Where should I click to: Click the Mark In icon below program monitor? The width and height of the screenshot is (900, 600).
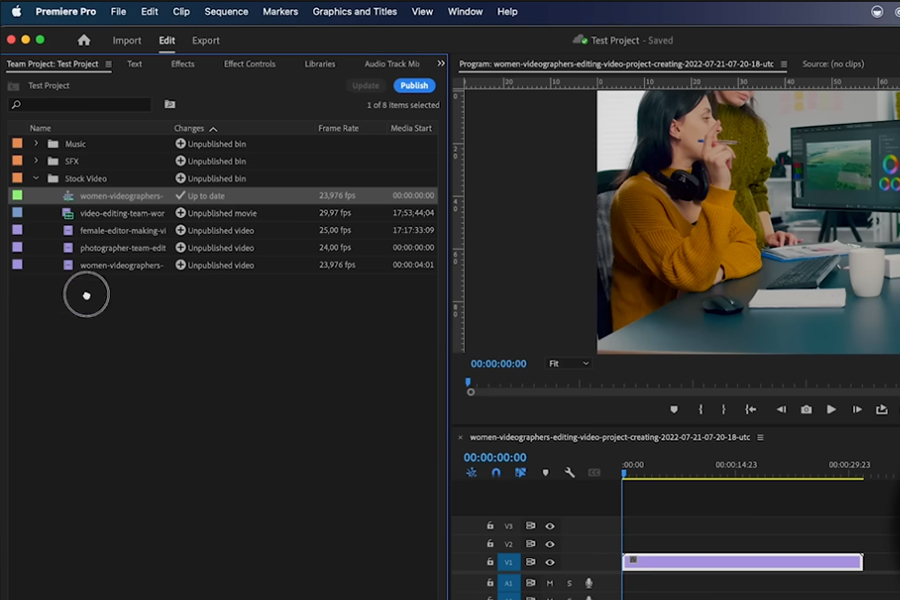[x=699, y=409]
